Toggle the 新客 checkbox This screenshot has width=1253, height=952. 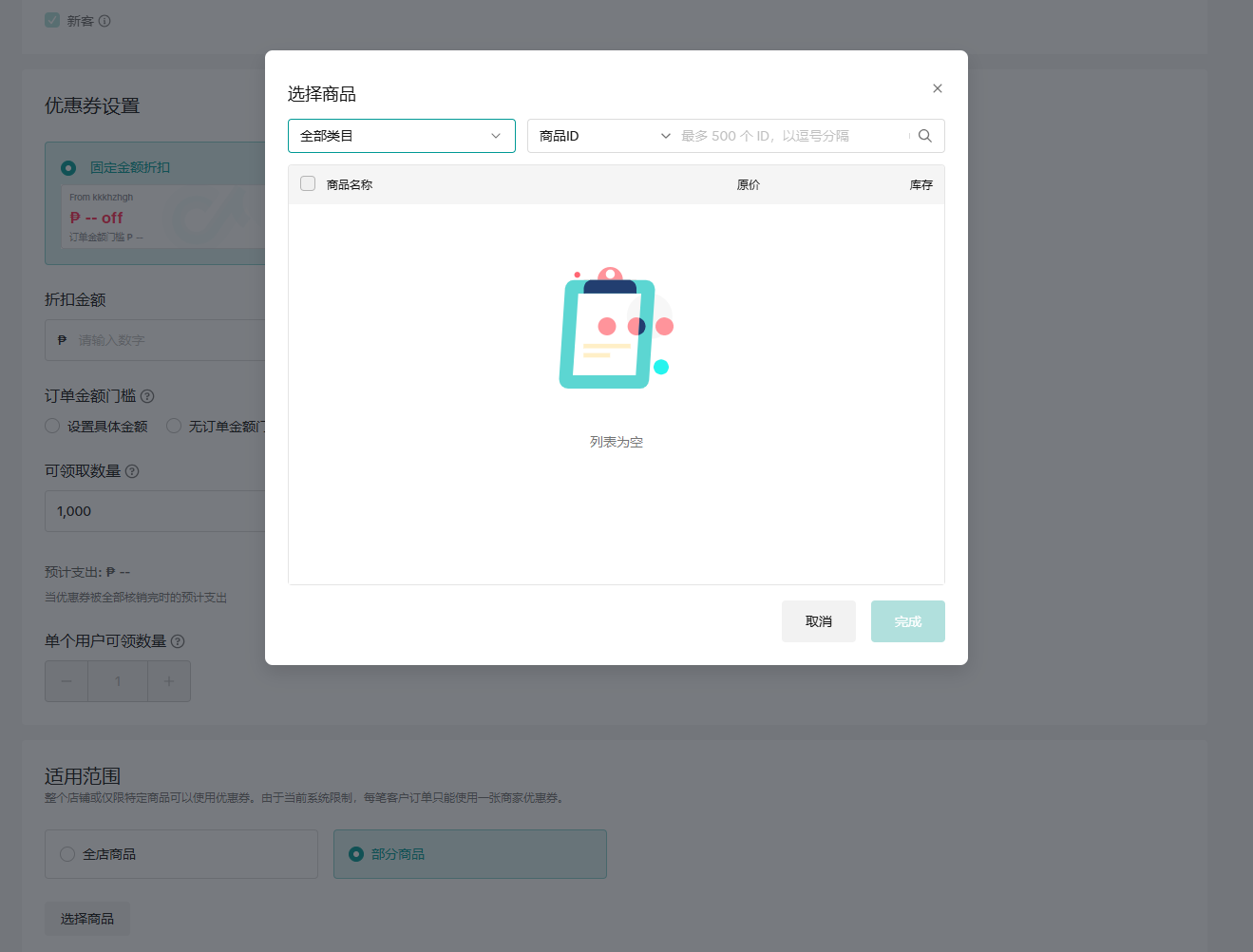pos(52,20)
